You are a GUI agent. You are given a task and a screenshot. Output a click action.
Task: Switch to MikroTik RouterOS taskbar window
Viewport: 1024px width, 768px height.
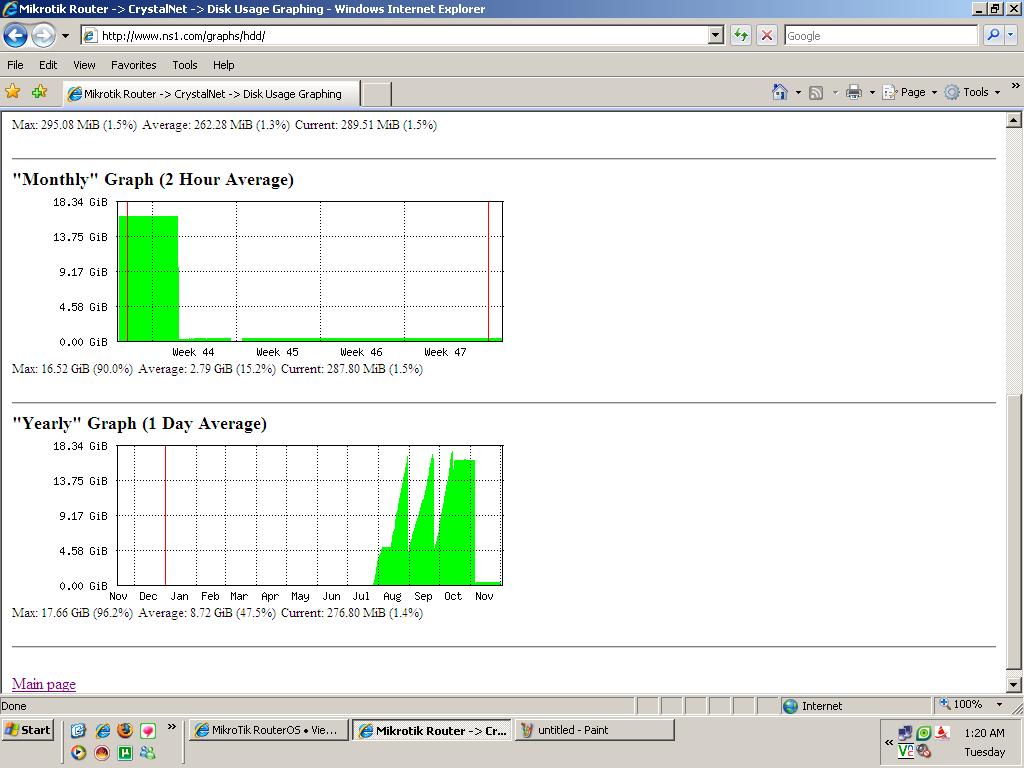pyautogui.click(x=268, y=730)
